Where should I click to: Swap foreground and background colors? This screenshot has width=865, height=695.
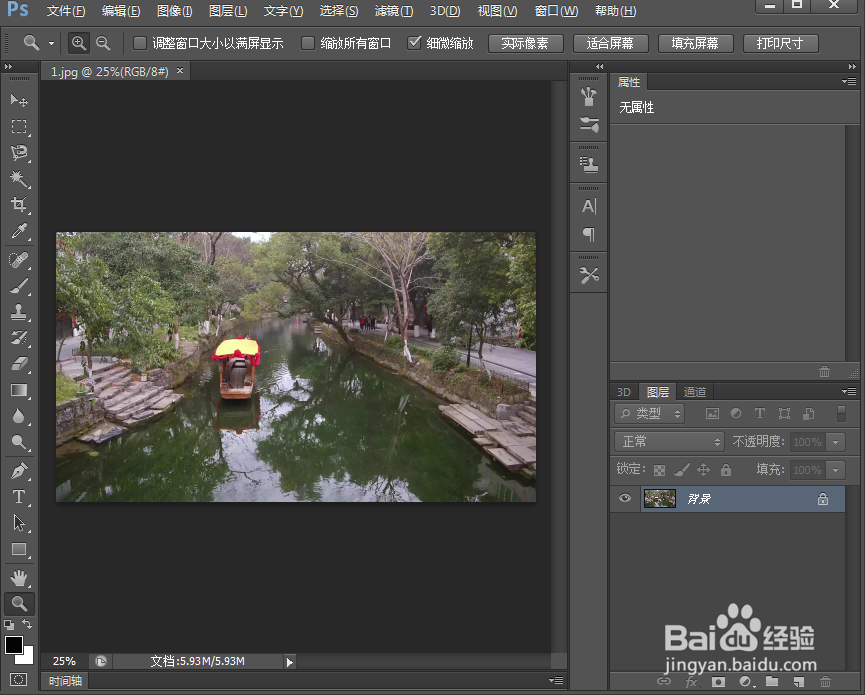27,624
